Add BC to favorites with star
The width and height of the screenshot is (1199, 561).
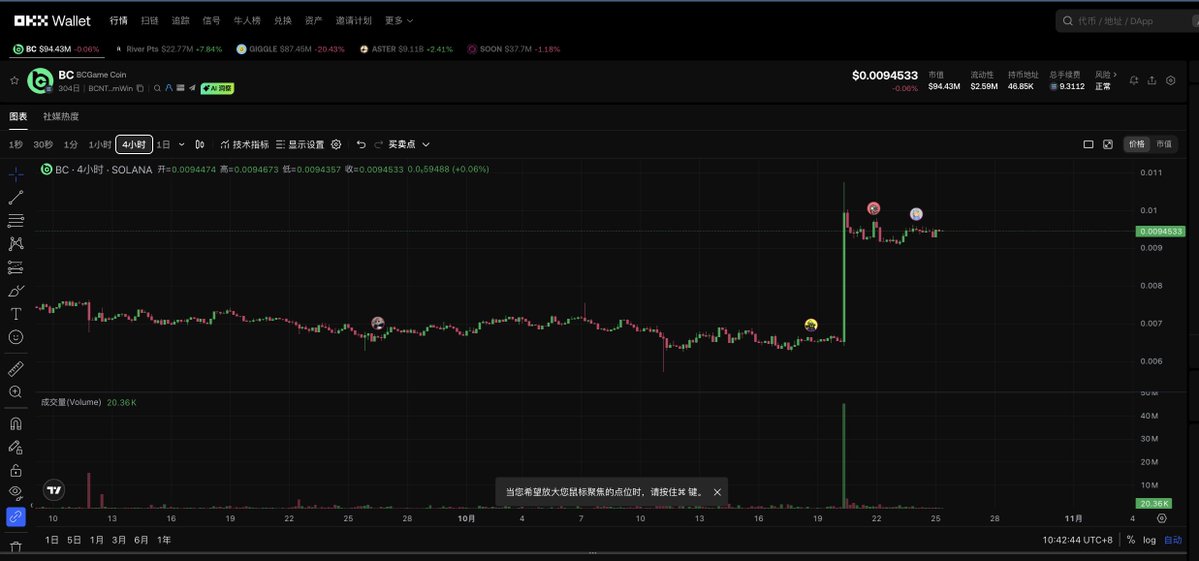click(x=14, y=80)
